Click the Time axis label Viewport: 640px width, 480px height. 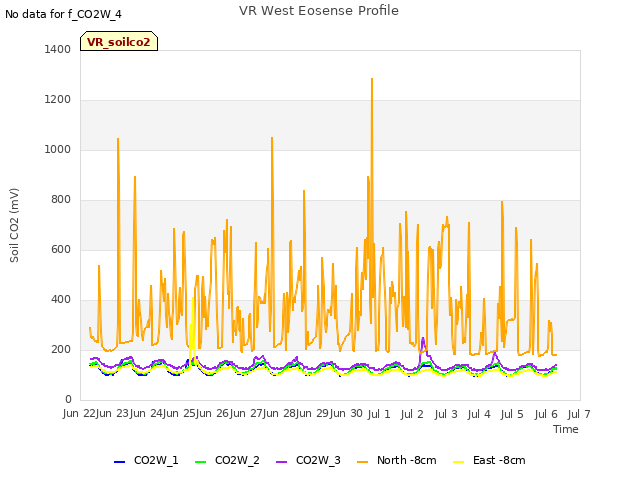click(566, 429)
